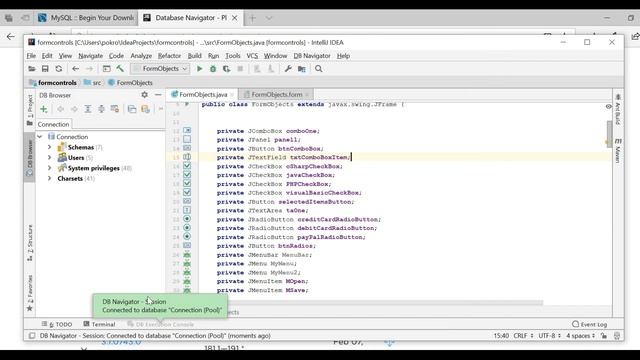Expand the Charsets node
The height and width of the screenshot is (360, 640).
click(x=49, y=178)
